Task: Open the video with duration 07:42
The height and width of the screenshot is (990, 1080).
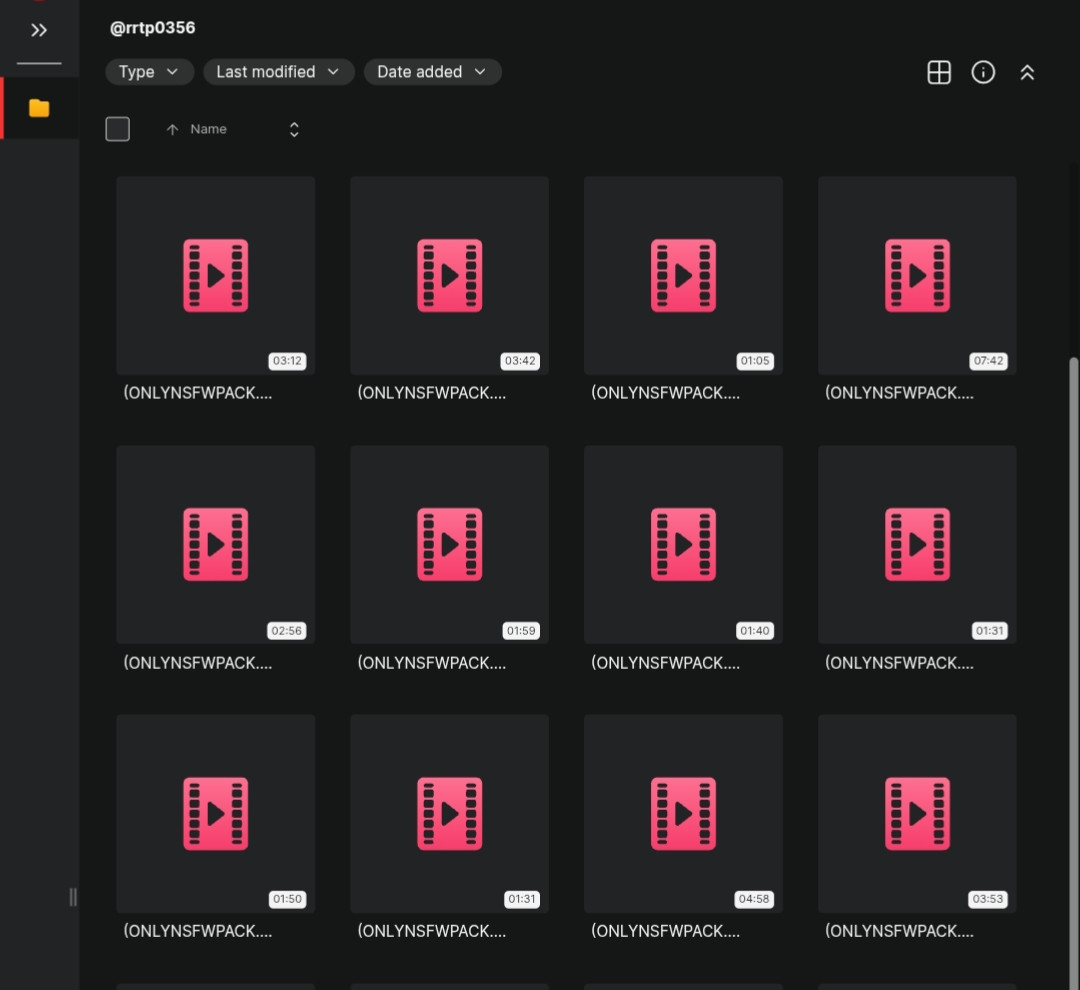Action: pyautogui.click(x=917, y=276)
